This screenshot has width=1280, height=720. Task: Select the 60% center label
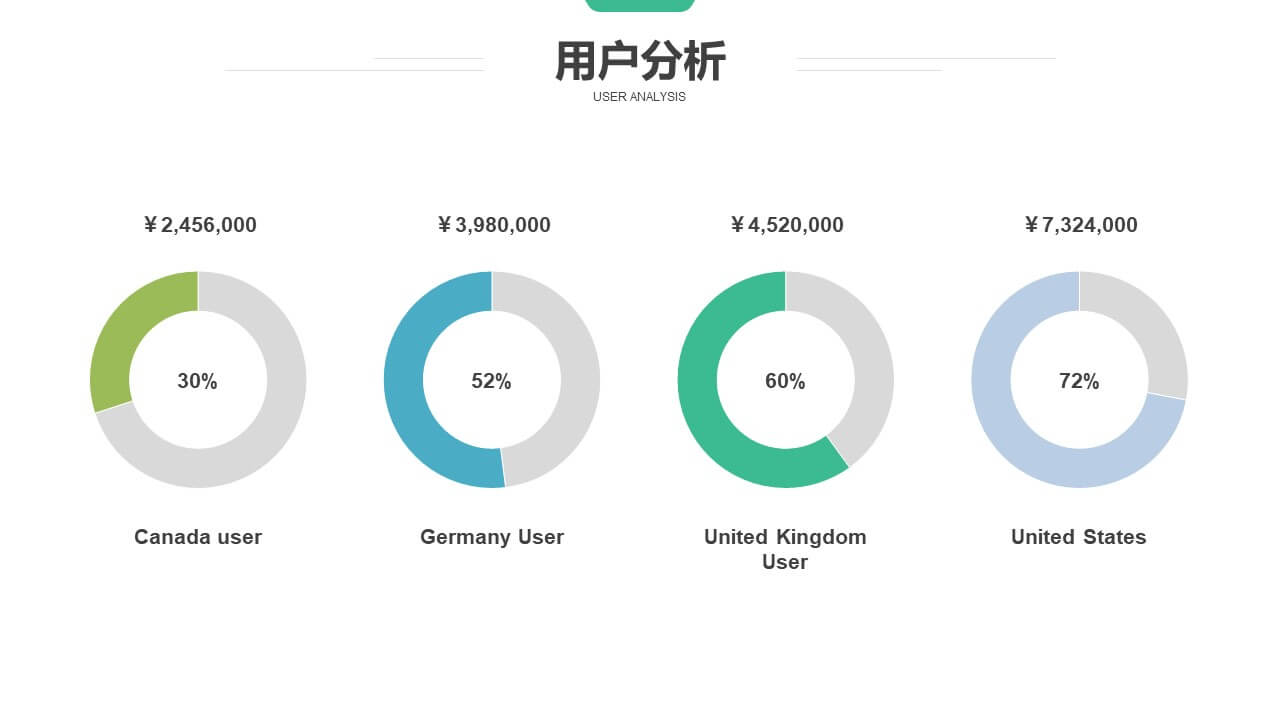click(x=785, y=381)
